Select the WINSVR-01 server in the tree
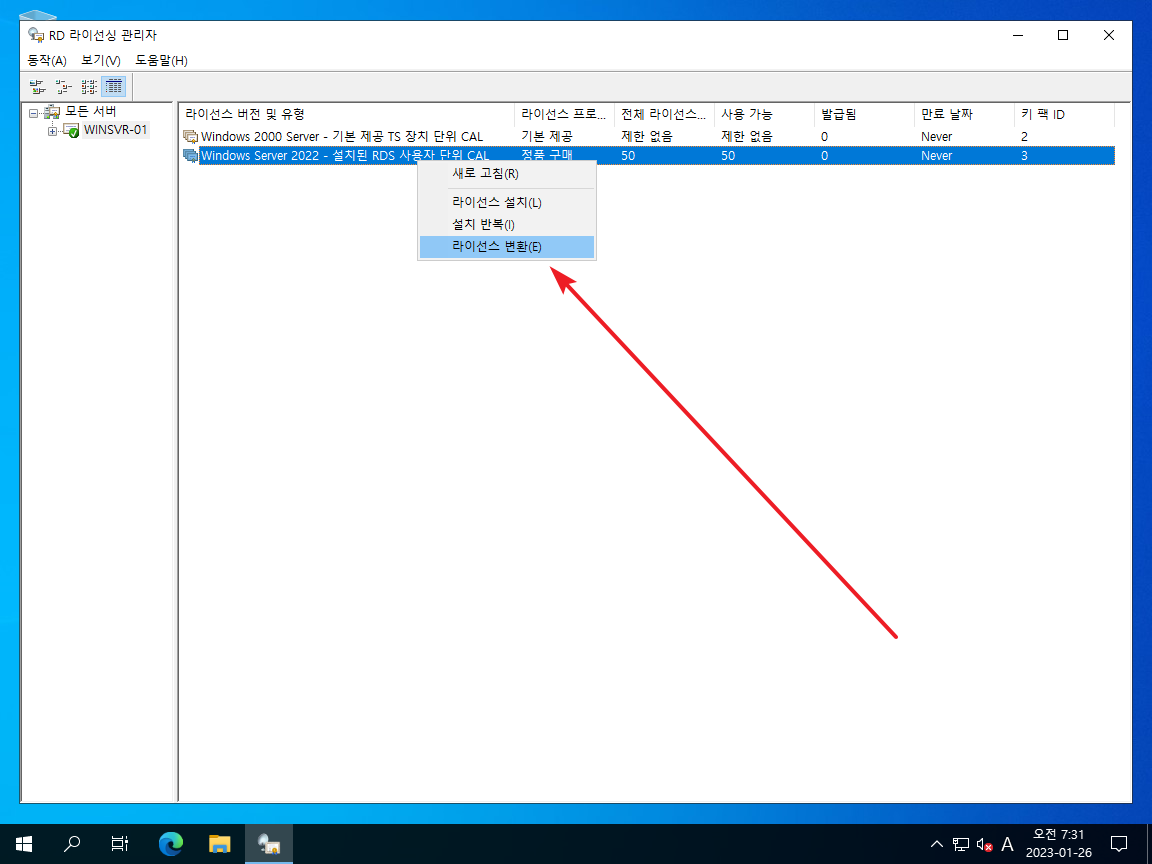The width and height of the screenshot is (1152, 864). tap(115, 130)
